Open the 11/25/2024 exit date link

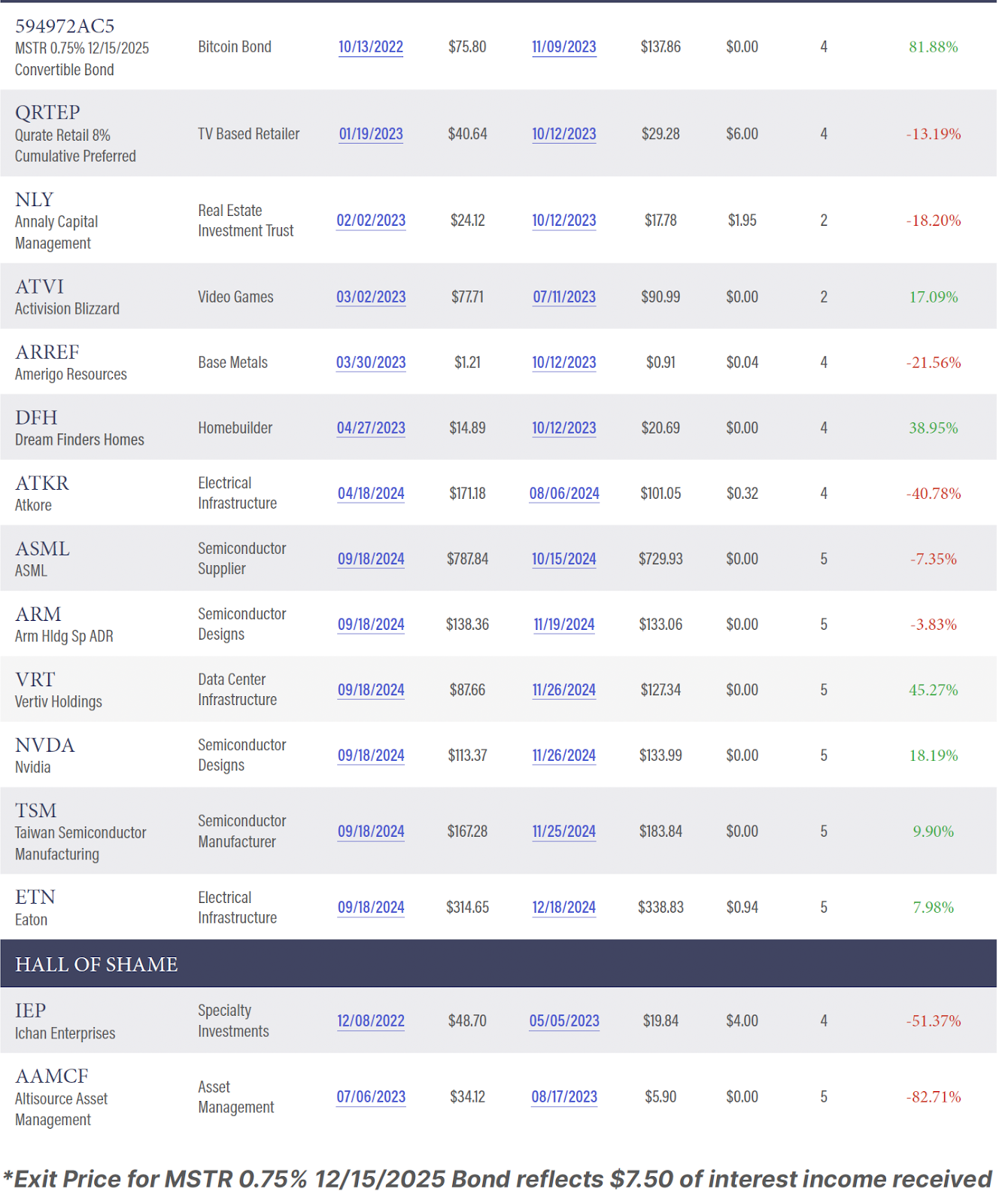(564, 832)
